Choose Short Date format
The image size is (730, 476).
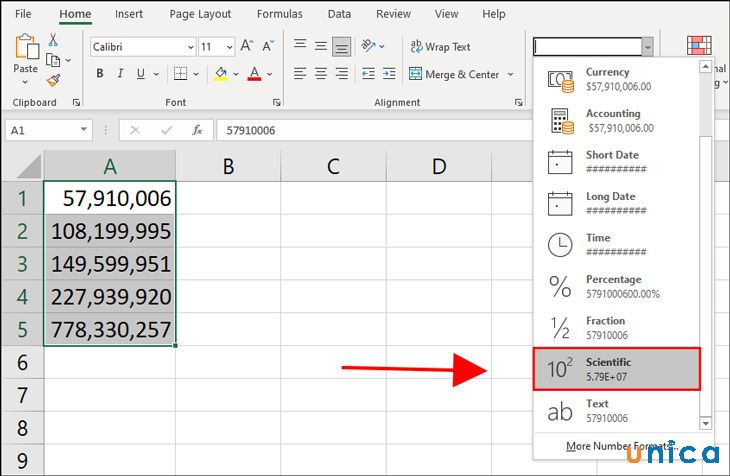click(616, 162)
